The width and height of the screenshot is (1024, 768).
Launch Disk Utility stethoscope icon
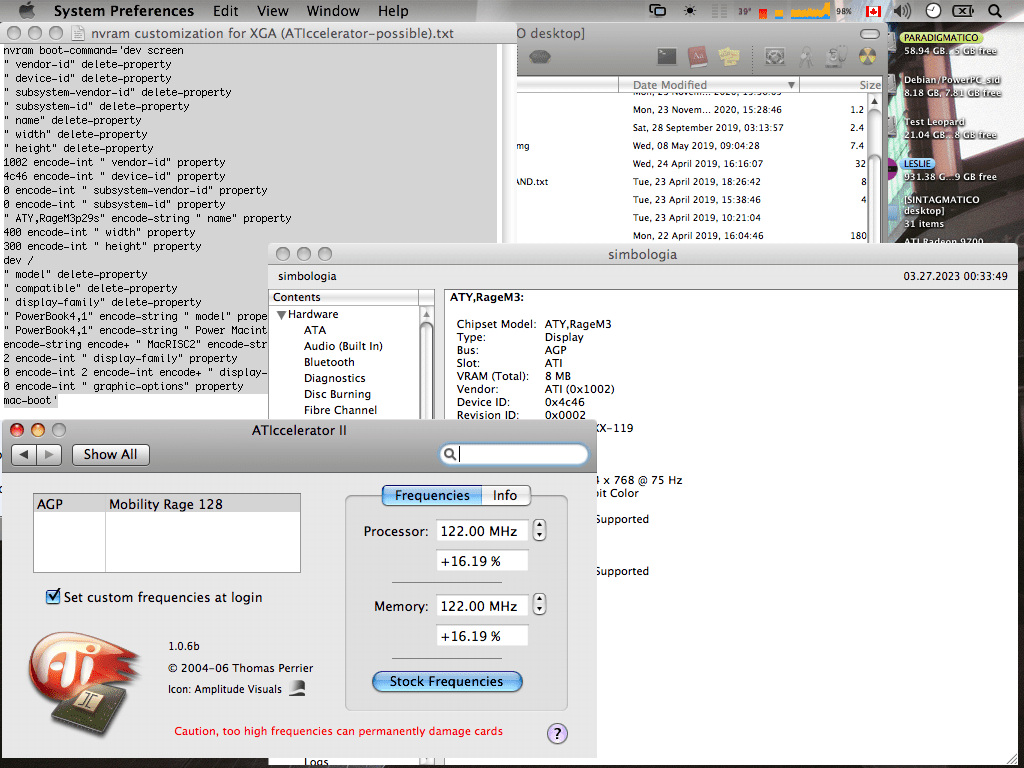click(837, 57)
